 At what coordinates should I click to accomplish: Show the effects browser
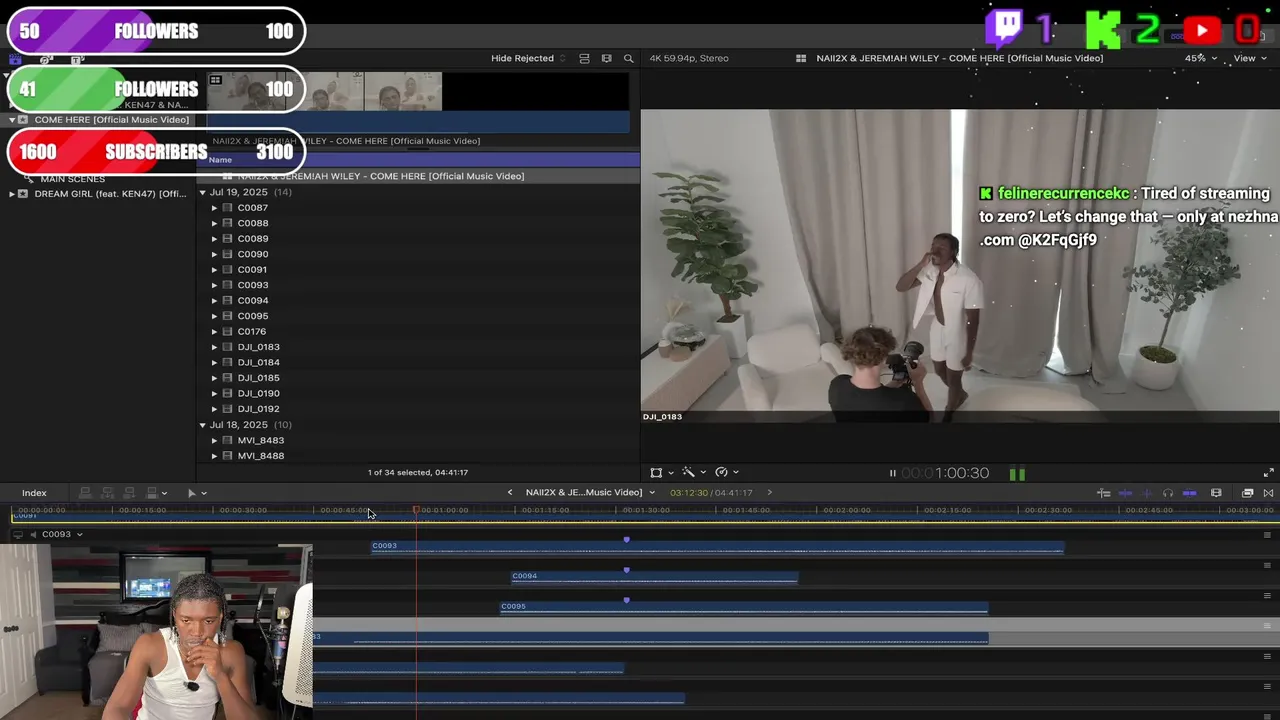1247,493
